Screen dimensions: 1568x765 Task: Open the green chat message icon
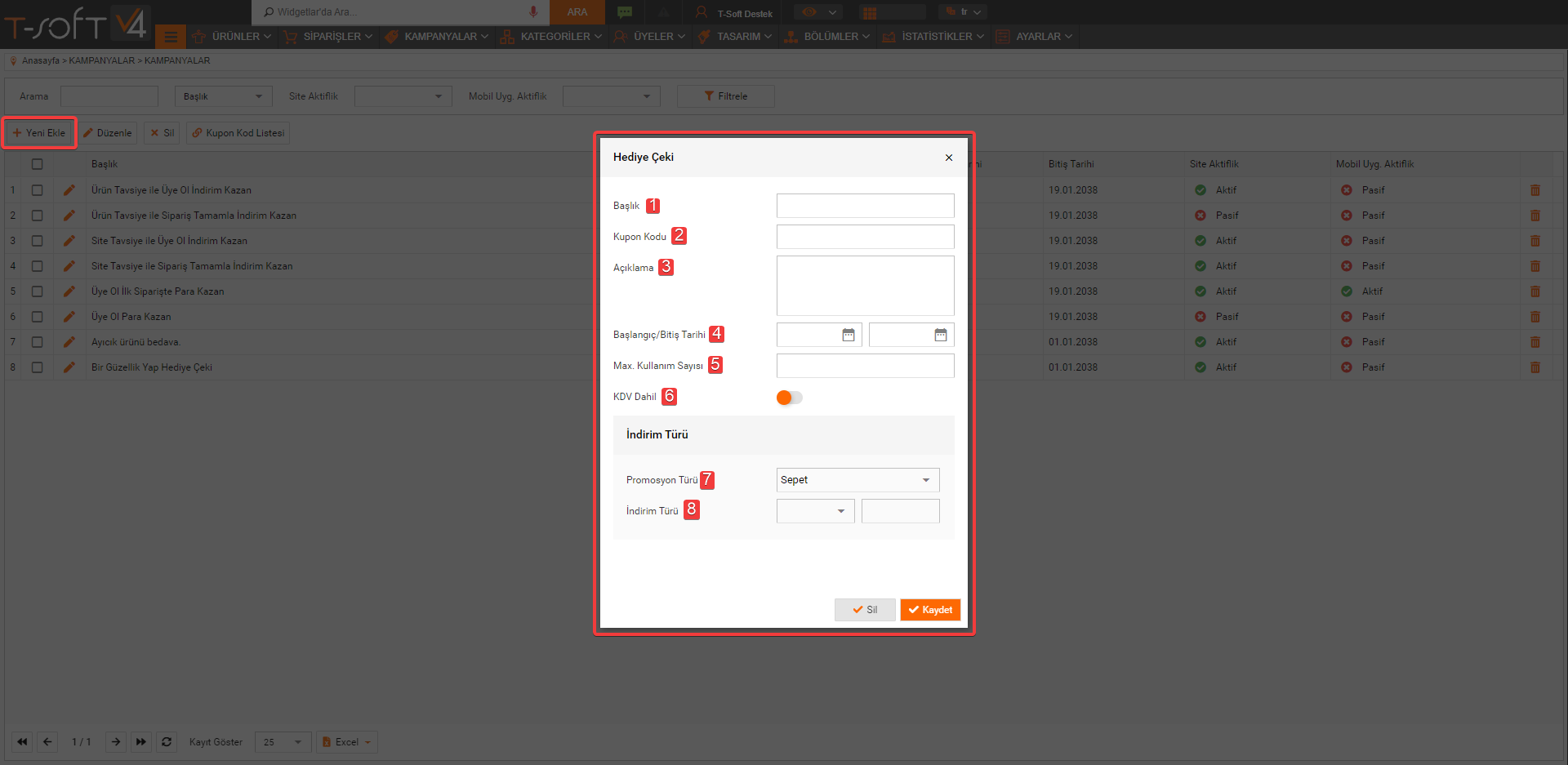point(625,12)
